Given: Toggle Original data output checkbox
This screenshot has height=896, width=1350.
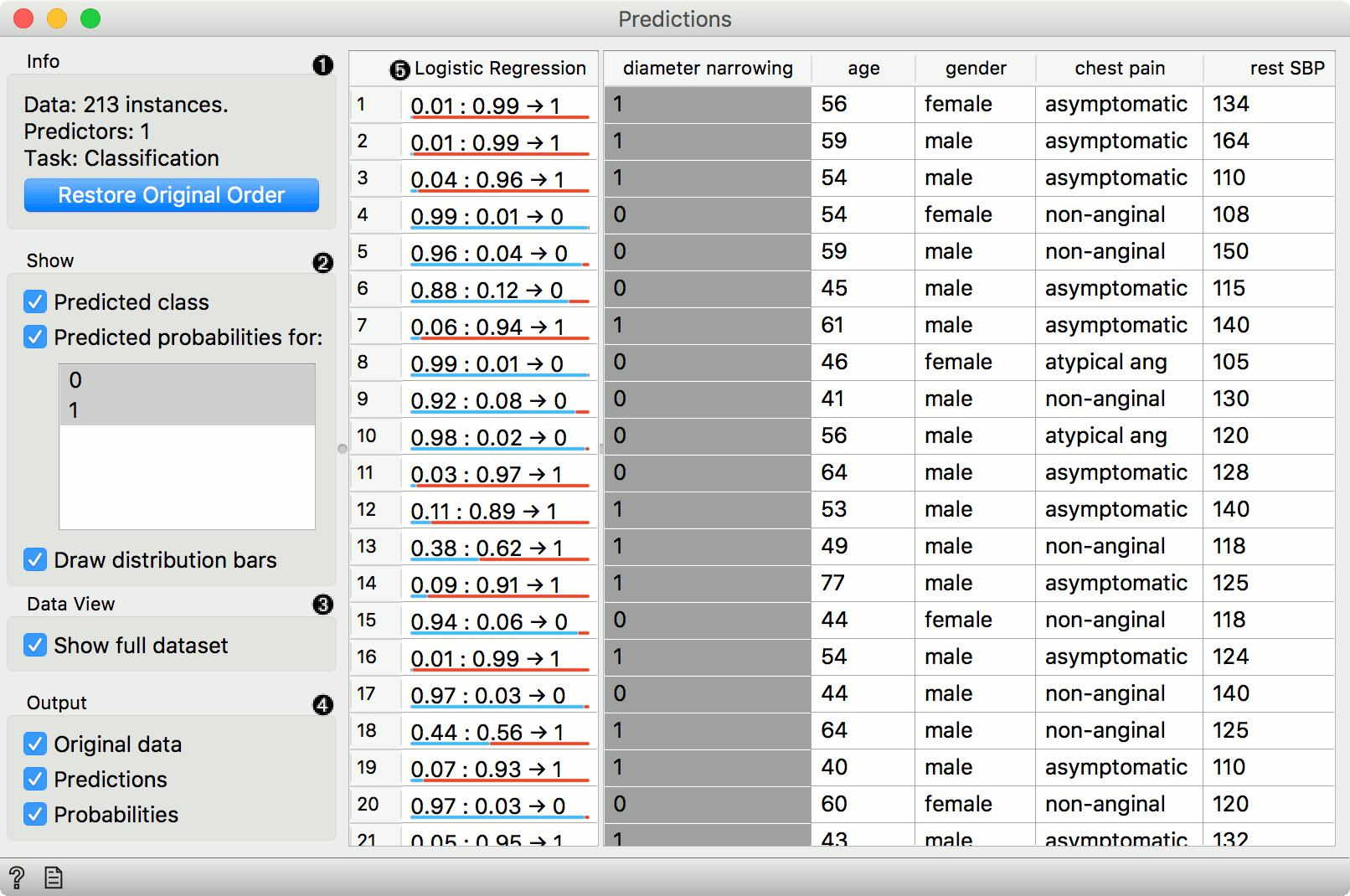Looking at the screenshot, I should click(35, 744).
